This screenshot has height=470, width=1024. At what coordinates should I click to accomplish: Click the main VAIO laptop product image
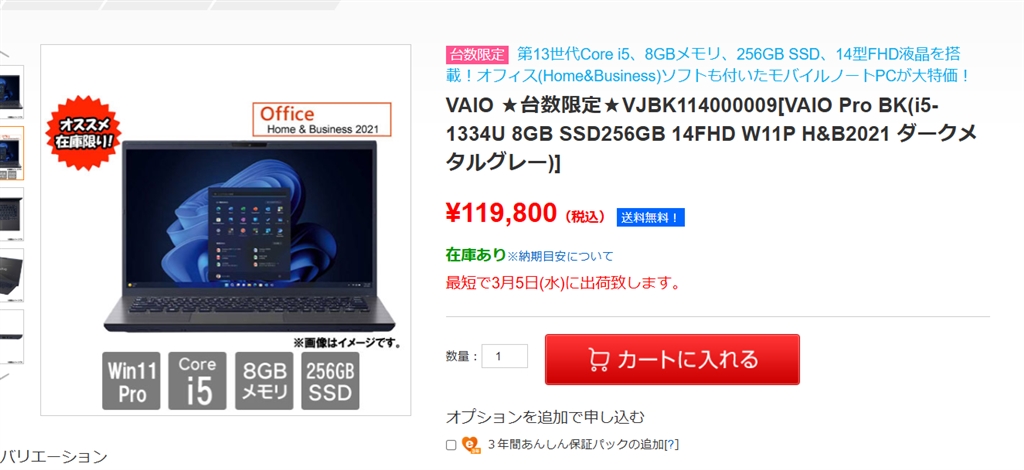point(249,235)
